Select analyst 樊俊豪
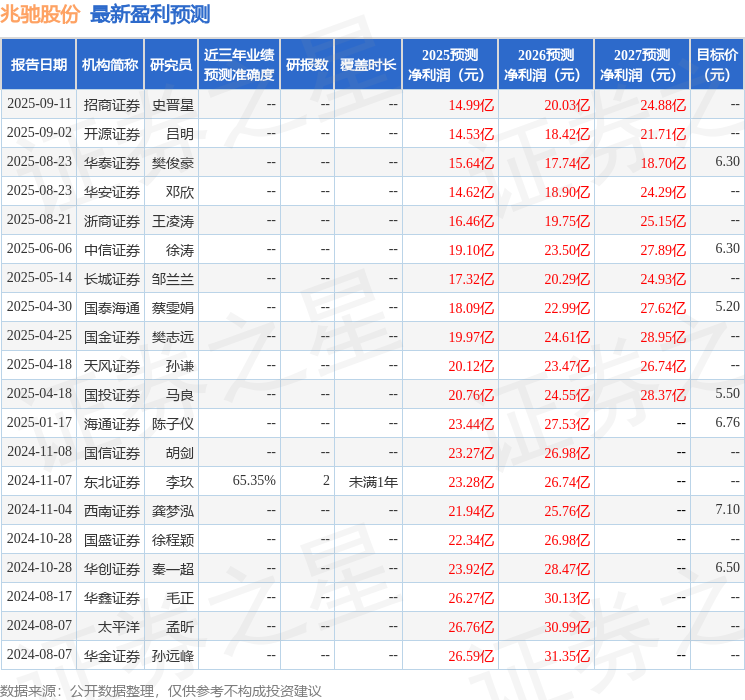Screen dimensions: 745x700 [173, 163]
